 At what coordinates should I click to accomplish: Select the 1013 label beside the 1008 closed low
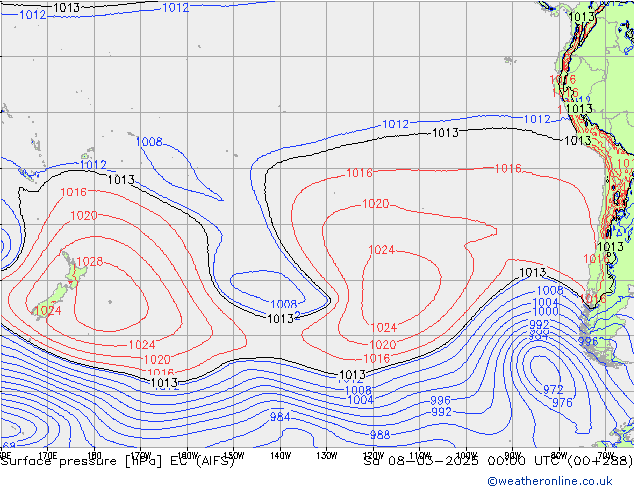pos(280,319)
